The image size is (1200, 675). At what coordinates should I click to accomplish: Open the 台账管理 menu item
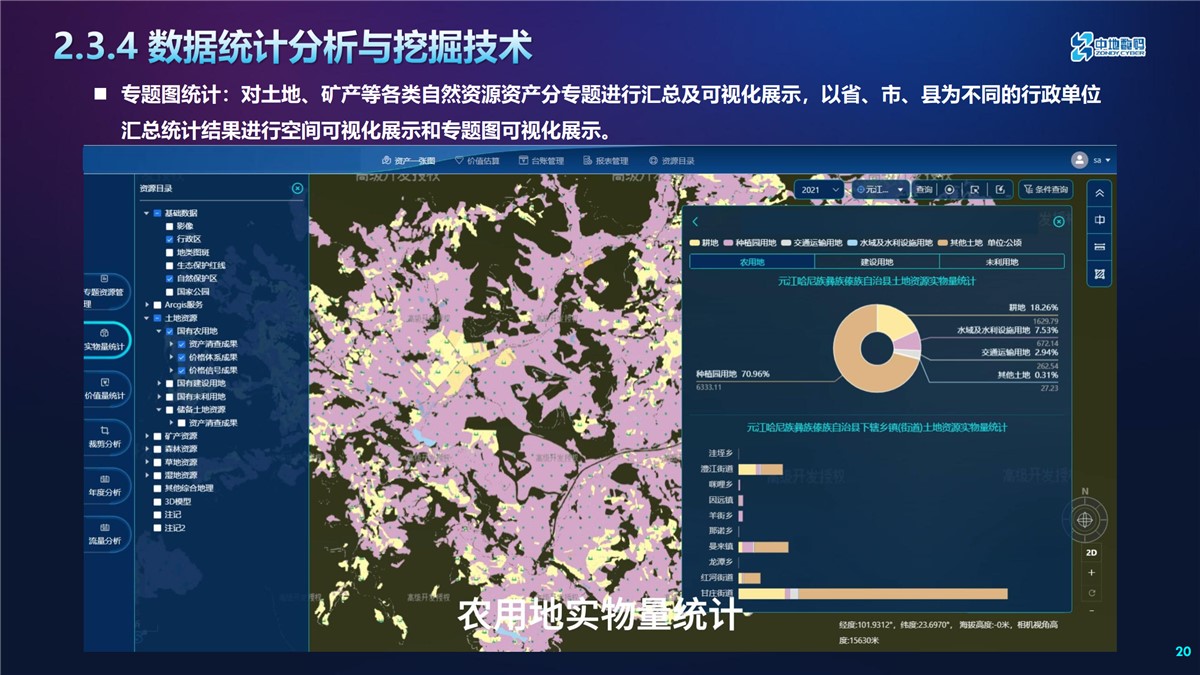(541, 160)
